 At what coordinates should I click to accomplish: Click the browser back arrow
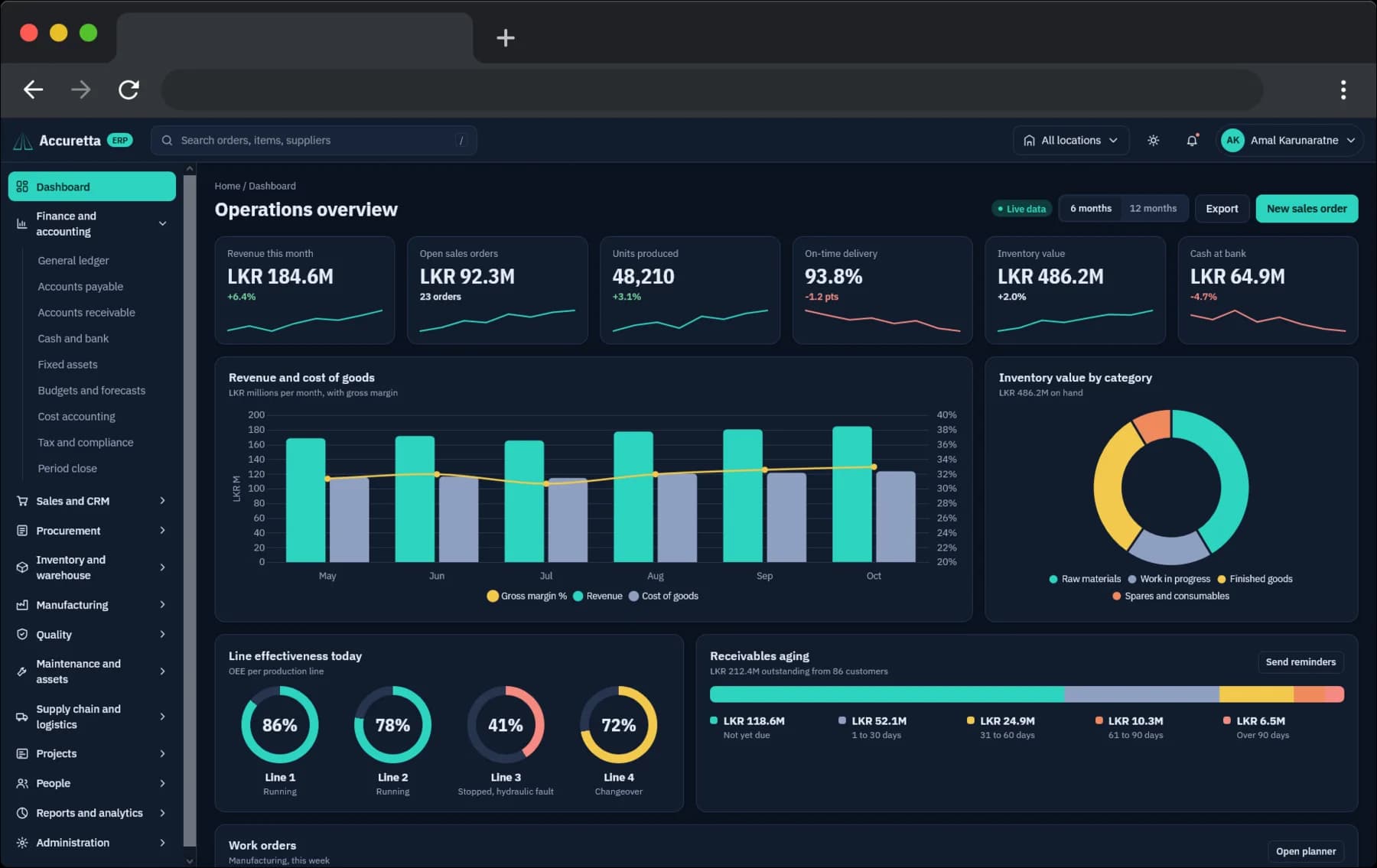pyautogui.click(x=33, y=90)
